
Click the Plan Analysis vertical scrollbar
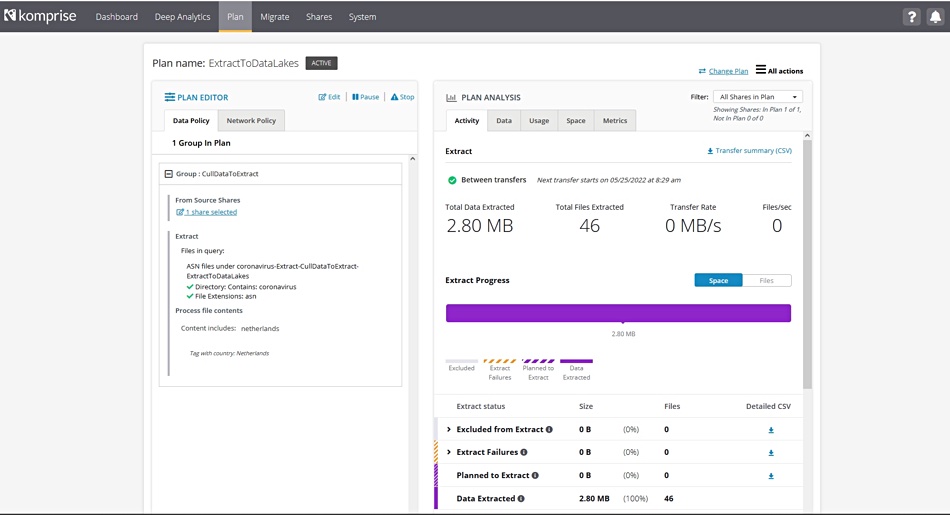point(807,265)
